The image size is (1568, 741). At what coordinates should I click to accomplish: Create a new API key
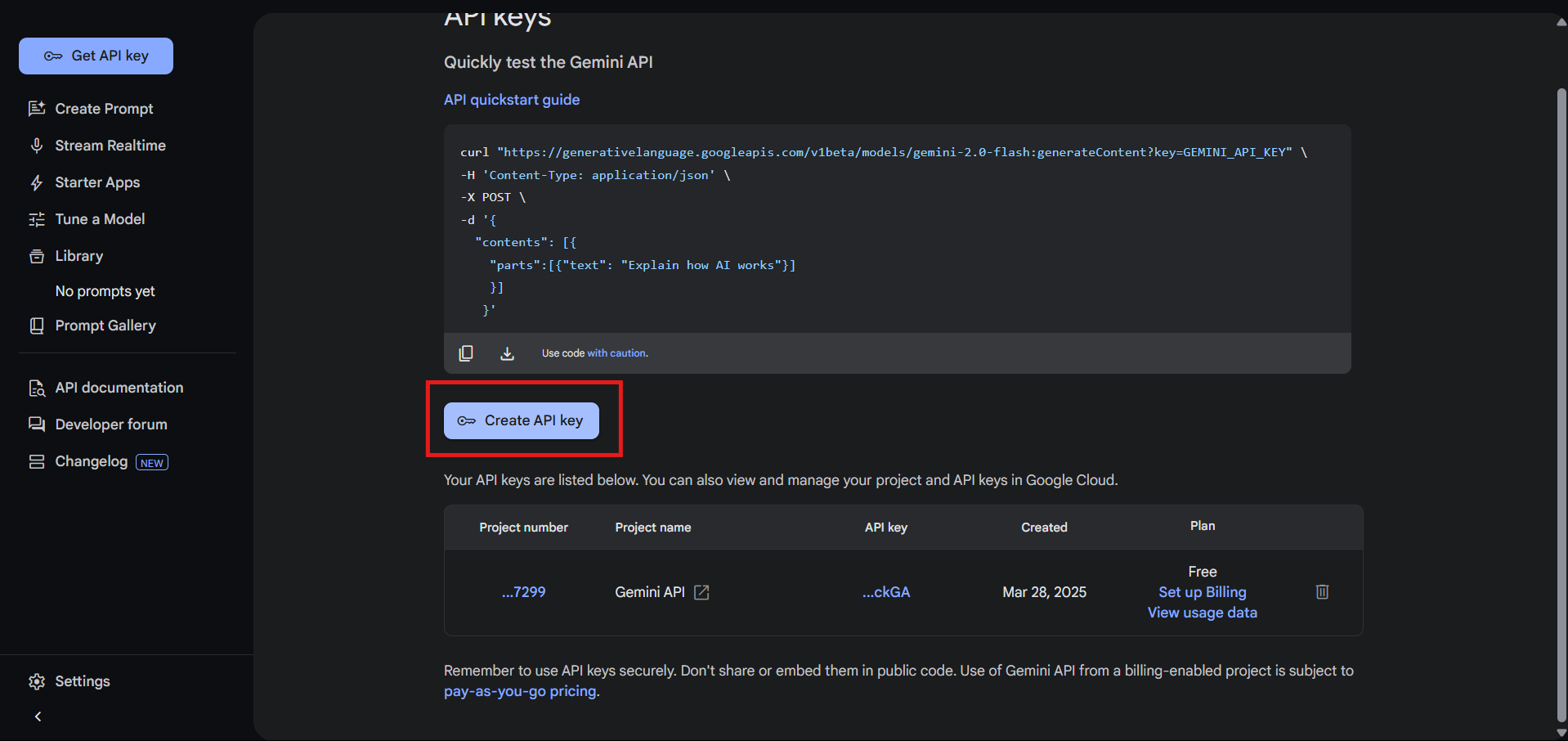coord(521,420)
